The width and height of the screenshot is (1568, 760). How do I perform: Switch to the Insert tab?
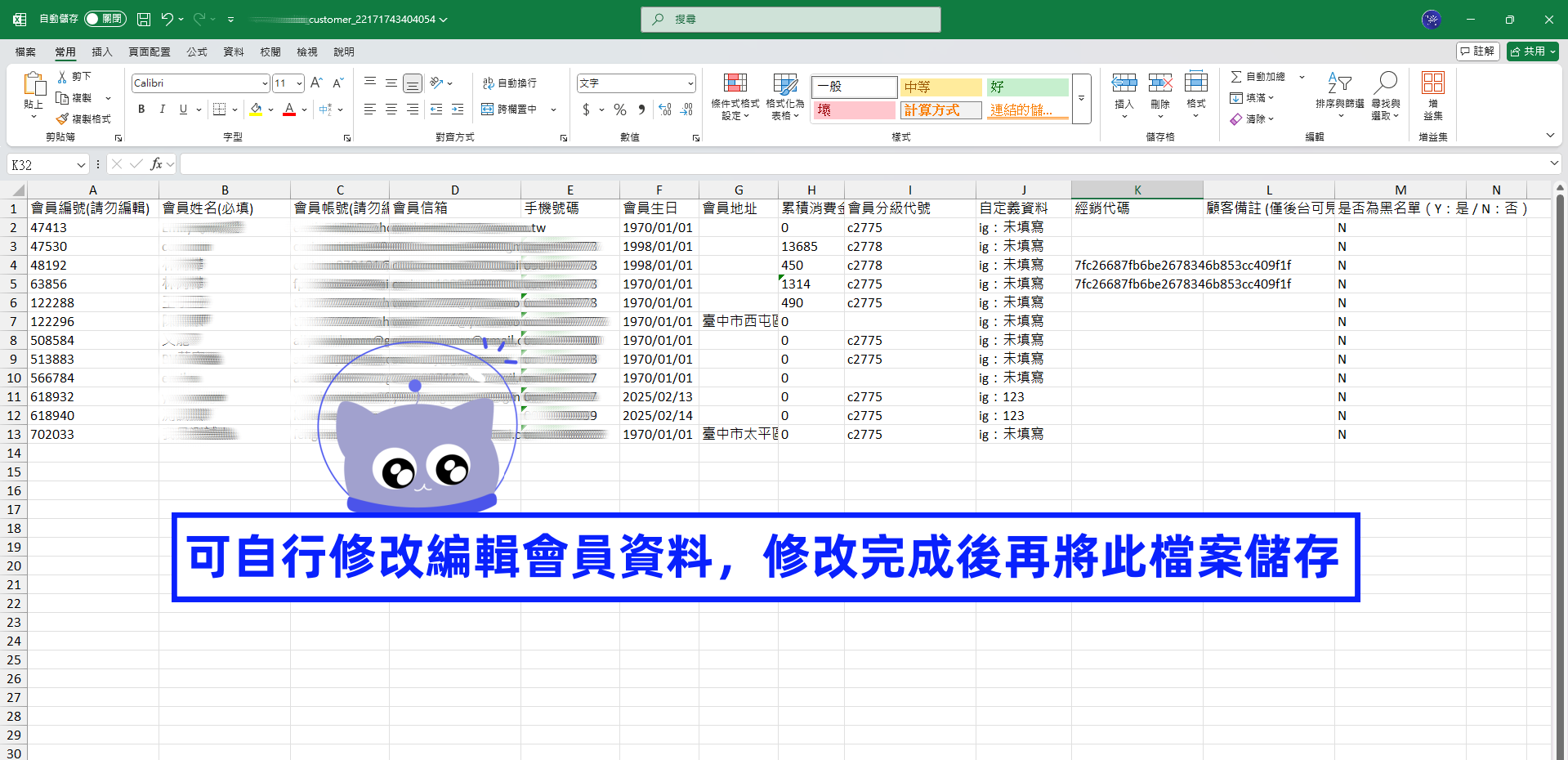tap(102, 51)
